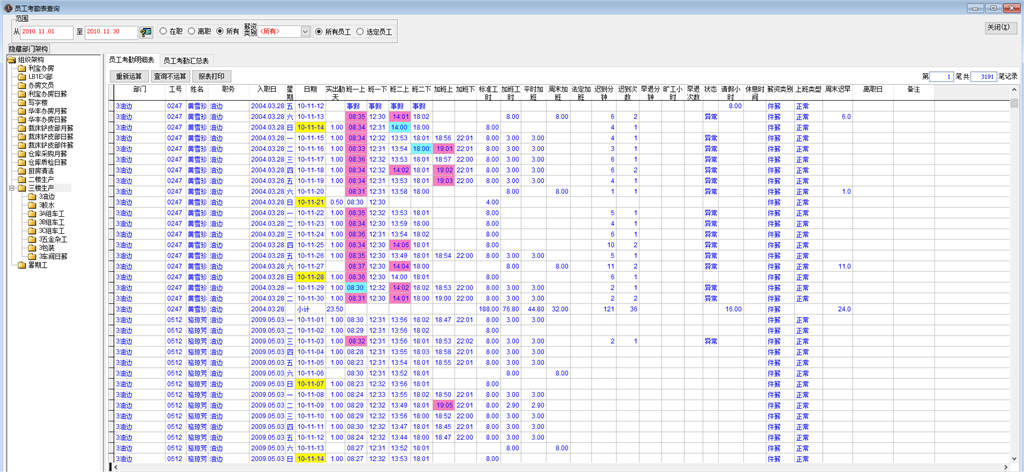The image size is (1024, 472).
Task: Click the vertical scrollbar up arrow
Action: click(x=1014, y=88)
